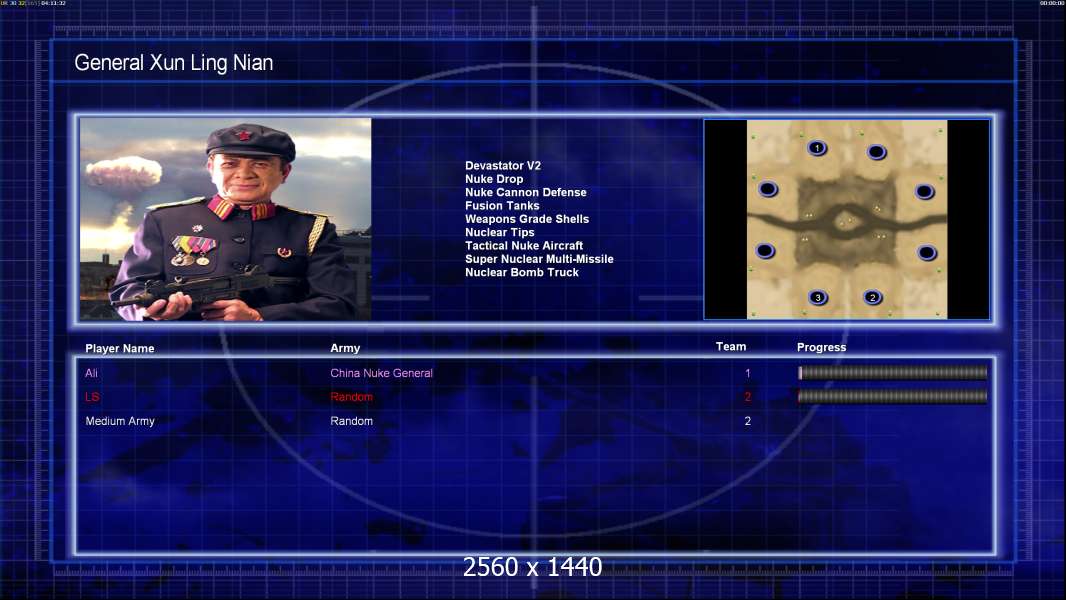The width and height of the screenshot is (1066, 600).
Task: Click team number '1' in Ali's row
Action: click(x=748, y=373)
